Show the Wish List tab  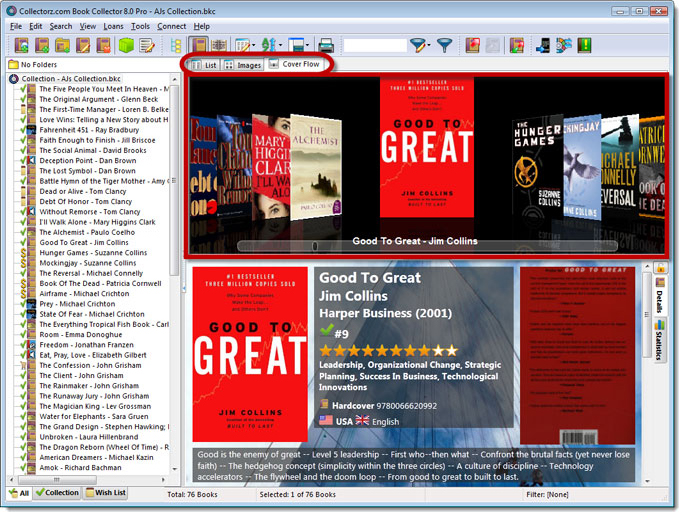[x=107, y=493]
